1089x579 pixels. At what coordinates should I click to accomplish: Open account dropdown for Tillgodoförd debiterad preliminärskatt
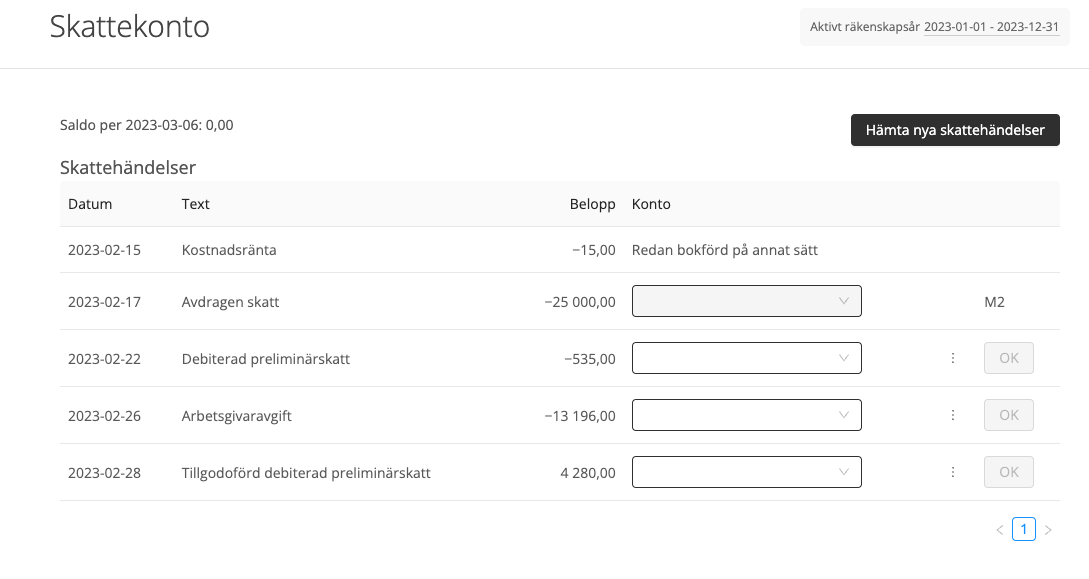pos(747,472)
